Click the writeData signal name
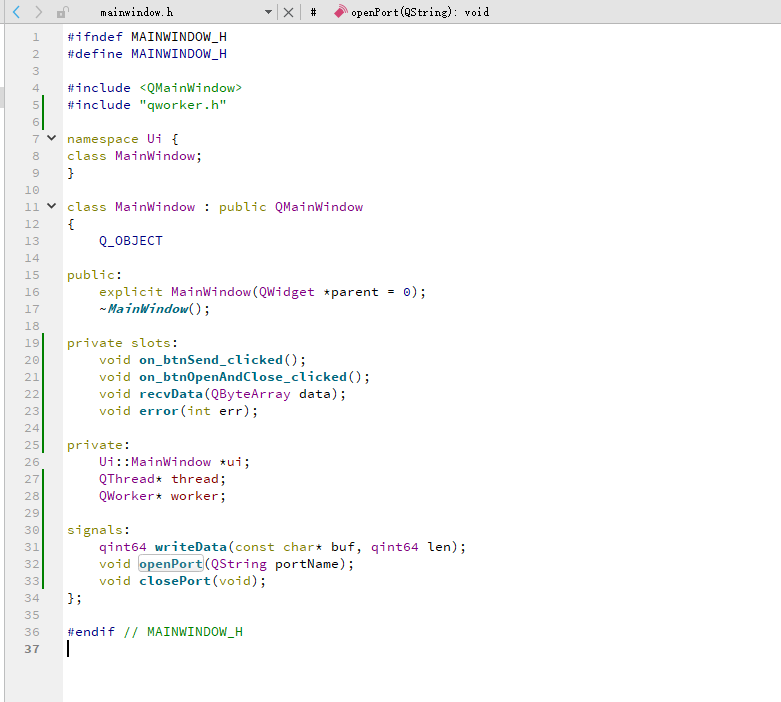Viewport: 781px width, 702px height. (x=191, y=547)
